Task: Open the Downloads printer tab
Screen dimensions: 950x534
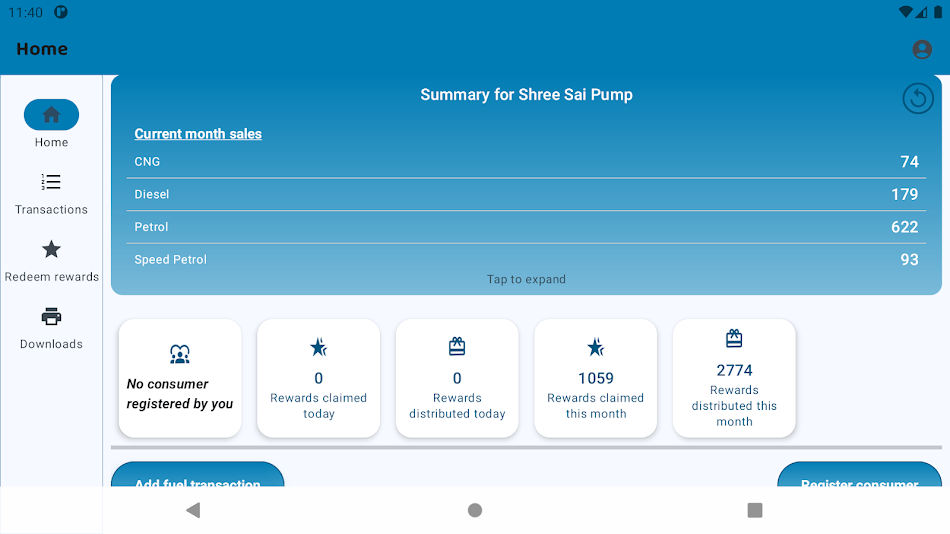Action: (51, 329)
